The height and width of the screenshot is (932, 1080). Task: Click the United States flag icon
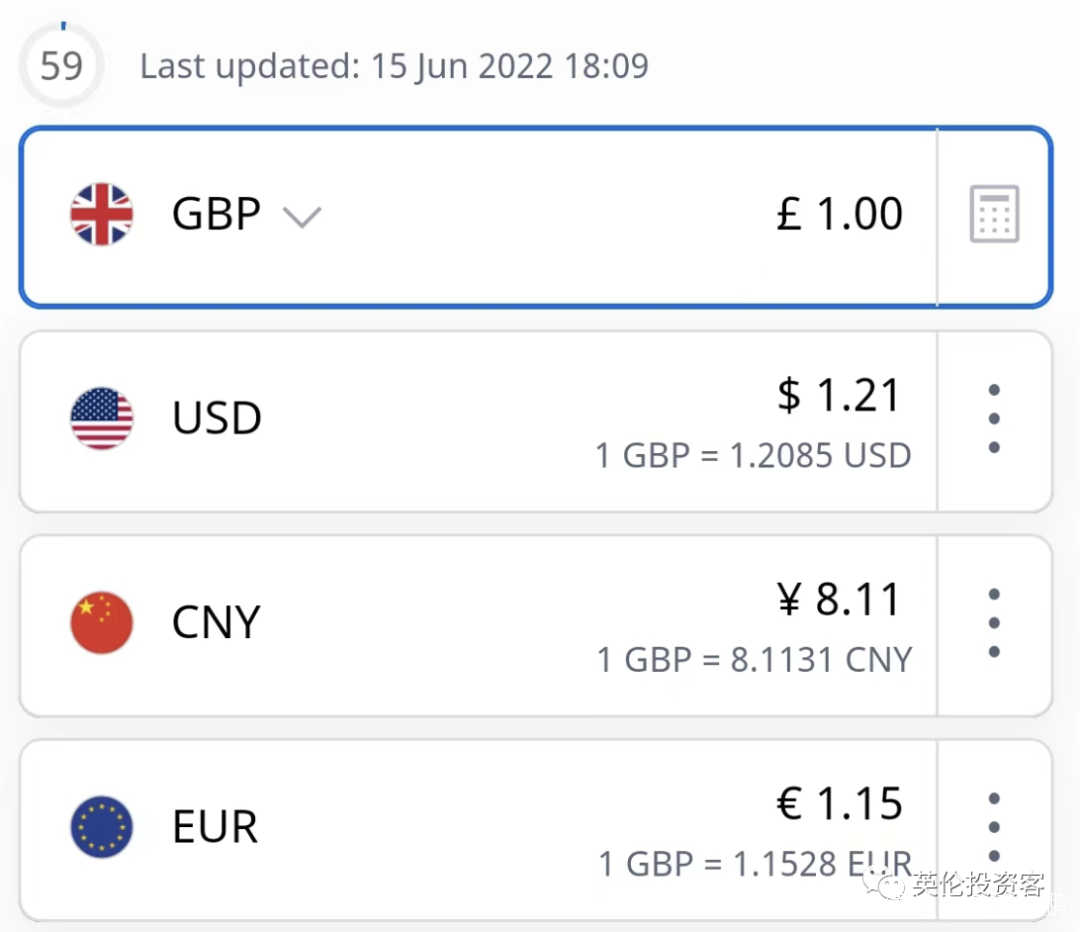101,418
